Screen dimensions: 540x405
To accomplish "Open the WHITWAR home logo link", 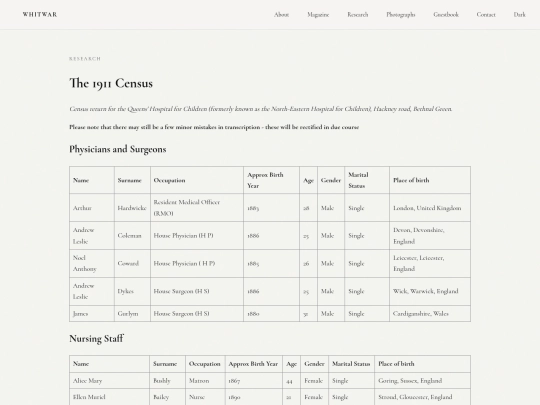I will 40,14.
